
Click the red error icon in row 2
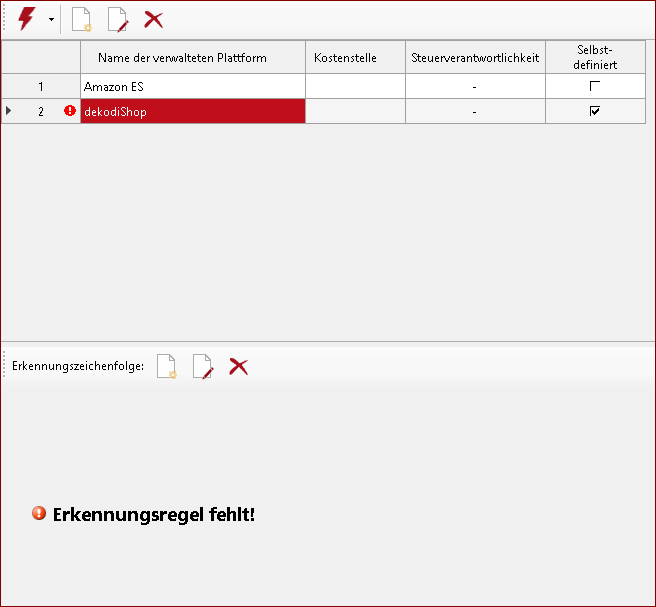(70, 110)
